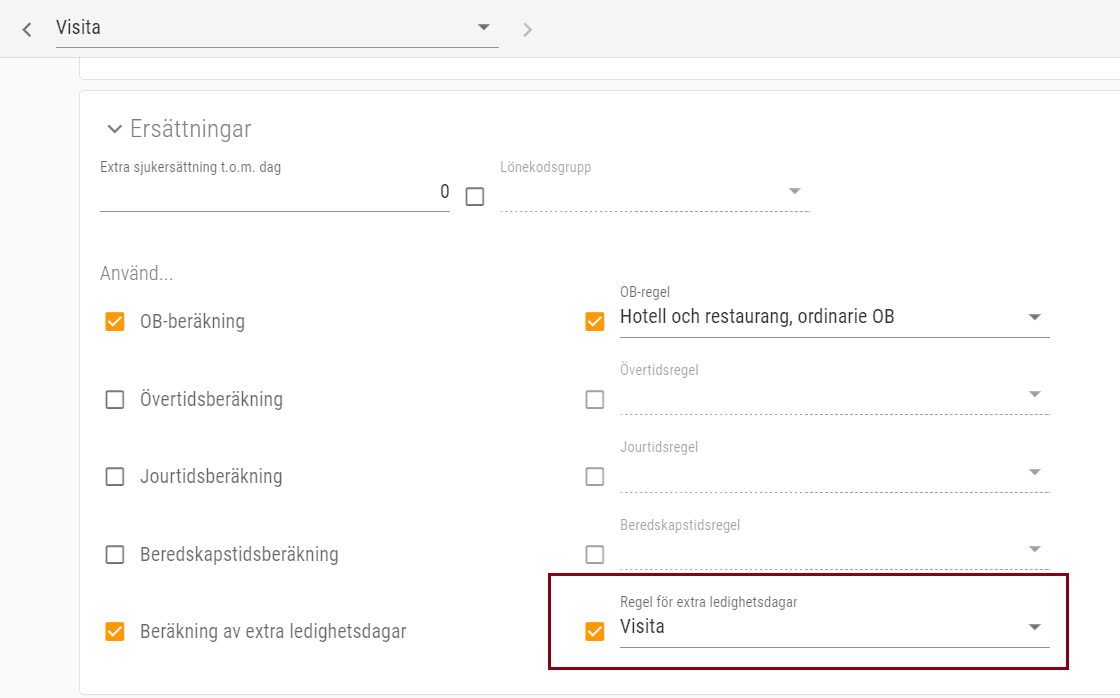Enable Övertidsberäkning checkbox
Image resolution: width=1120 pixels, height=698 pixels.
[115, 400]
